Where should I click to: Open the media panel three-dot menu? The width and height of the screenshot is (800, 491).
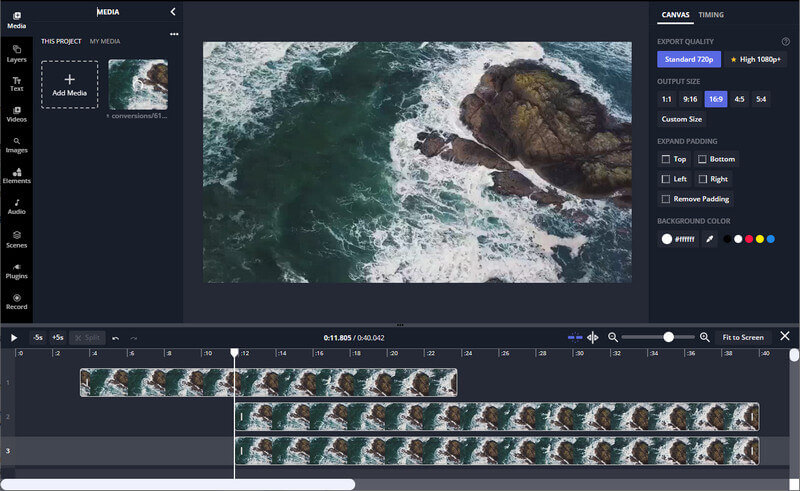[174, 35]
